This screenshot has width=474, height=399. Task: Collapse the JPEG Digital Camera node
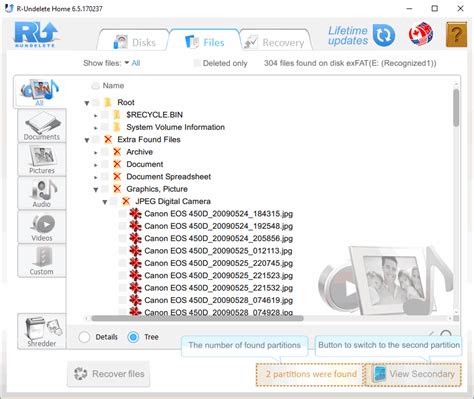pos(105,202)
